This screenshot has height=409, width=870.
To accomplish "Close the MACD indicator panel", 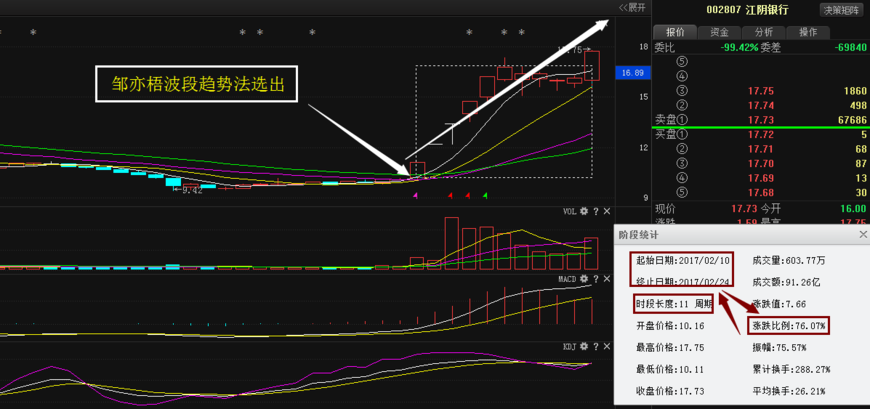I will (x=606, y=279).
